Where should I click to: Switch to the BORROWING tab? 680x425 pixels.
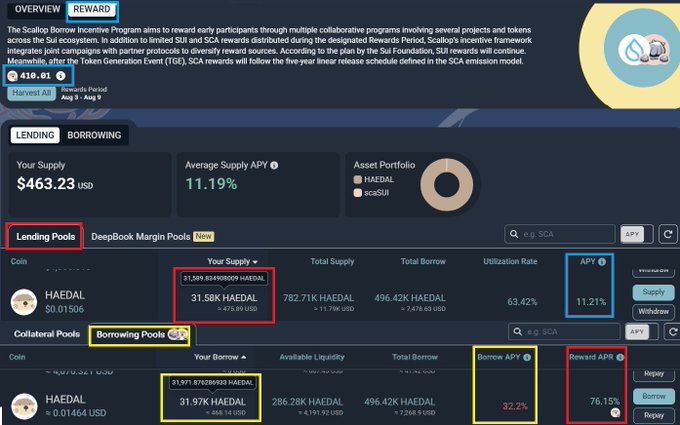point(94,135)
